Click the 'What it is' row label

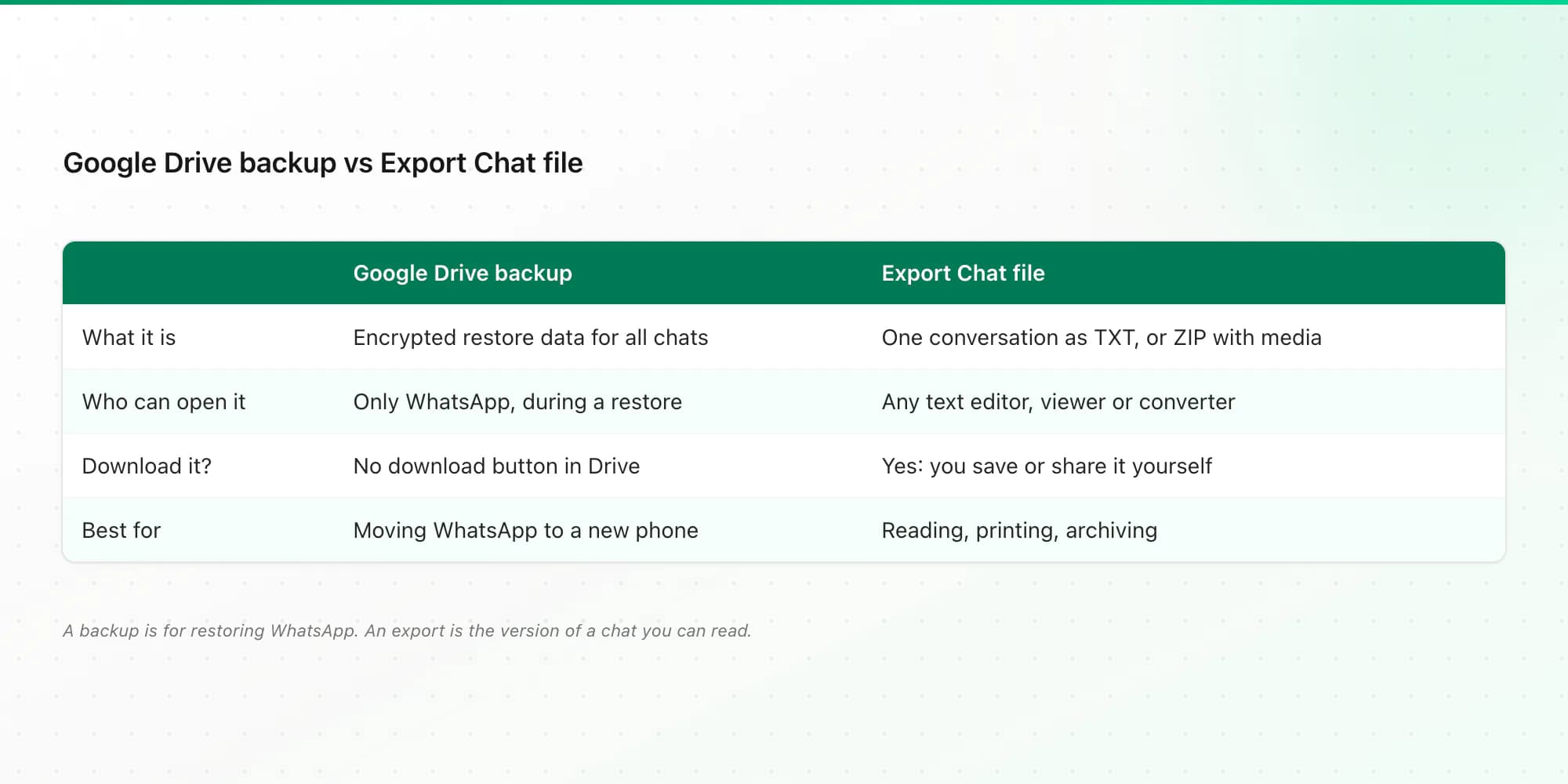coord(129,337)
